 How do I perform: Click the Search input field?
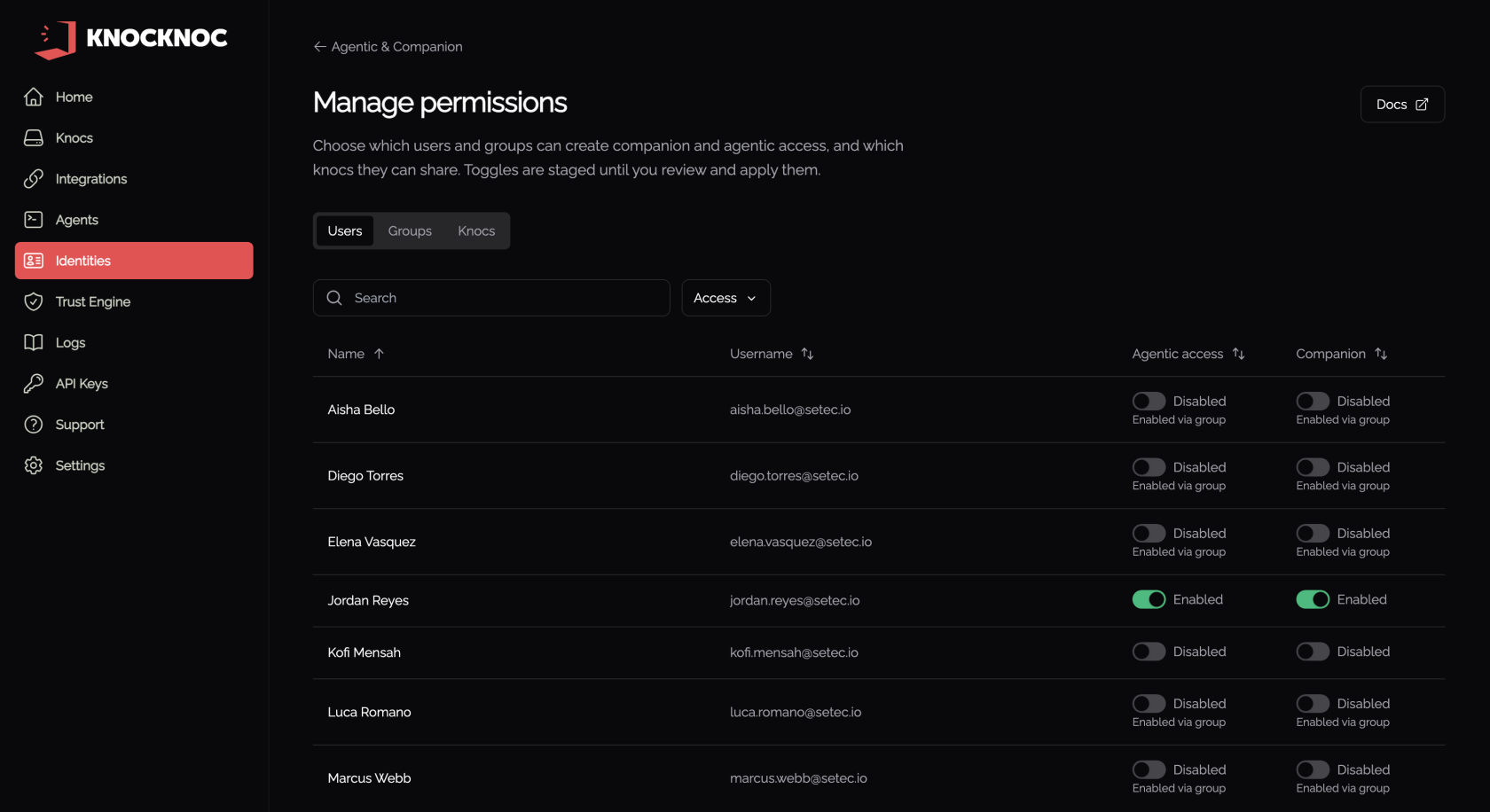point(491,298)
